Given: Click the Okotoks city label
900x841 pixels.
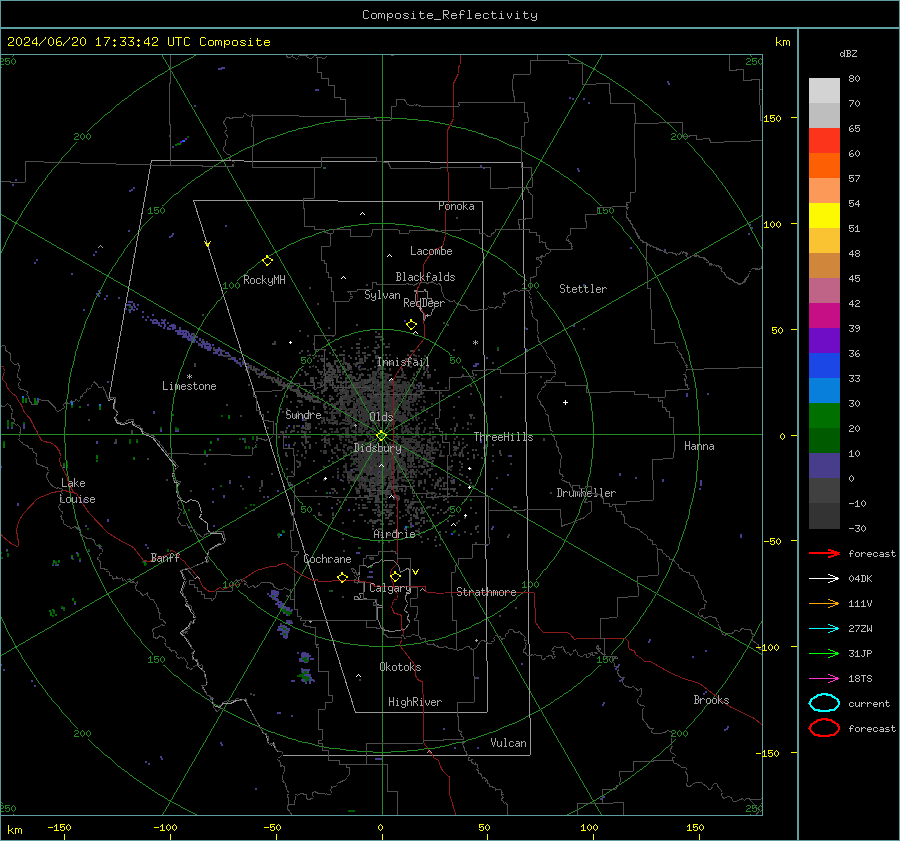Looking at the screenshot, I should click(x=400, y=667).
